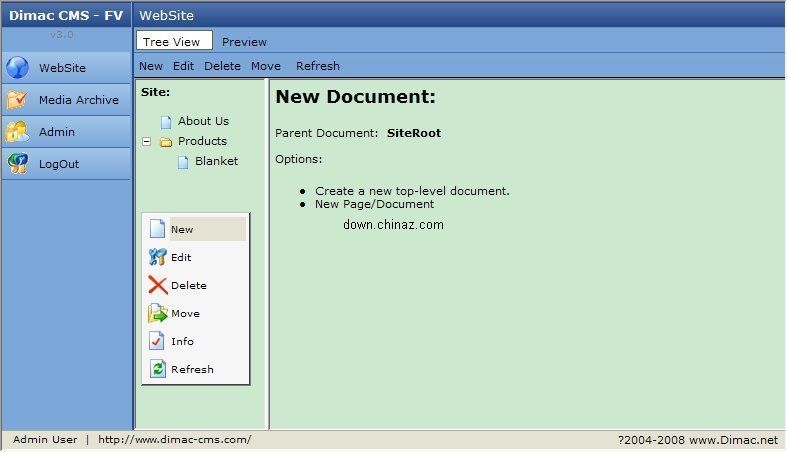
Task: Choose Edit from the context menu
Action: click(181, 257)
